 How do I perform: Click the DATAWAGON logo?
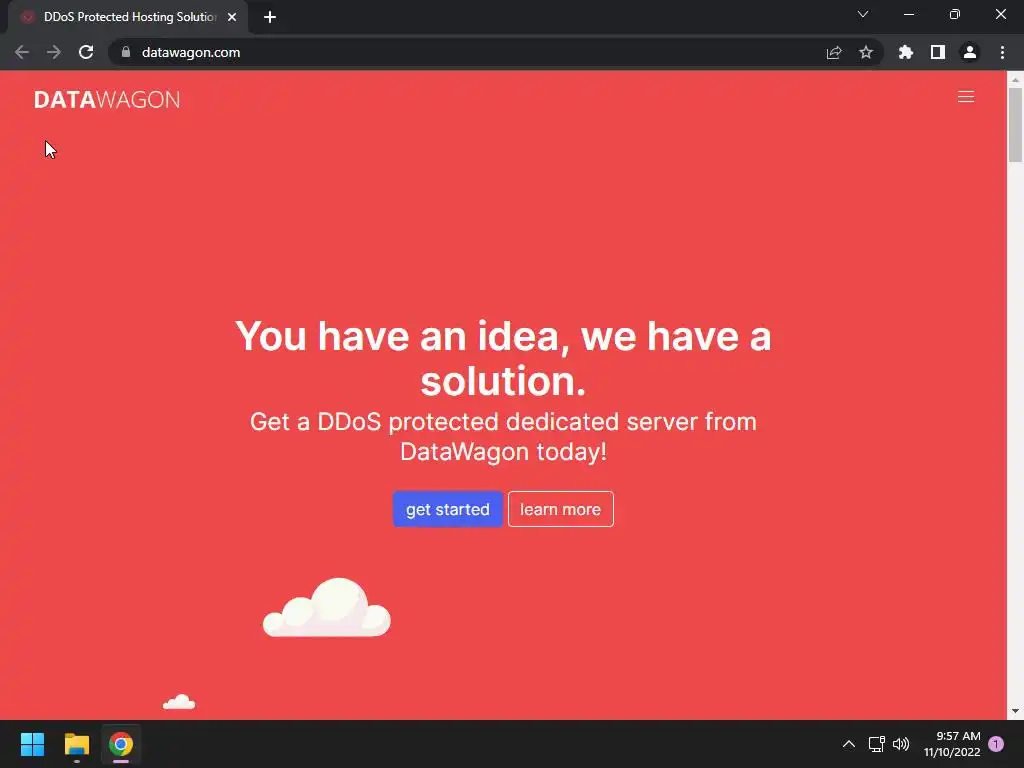click(107, 99)
